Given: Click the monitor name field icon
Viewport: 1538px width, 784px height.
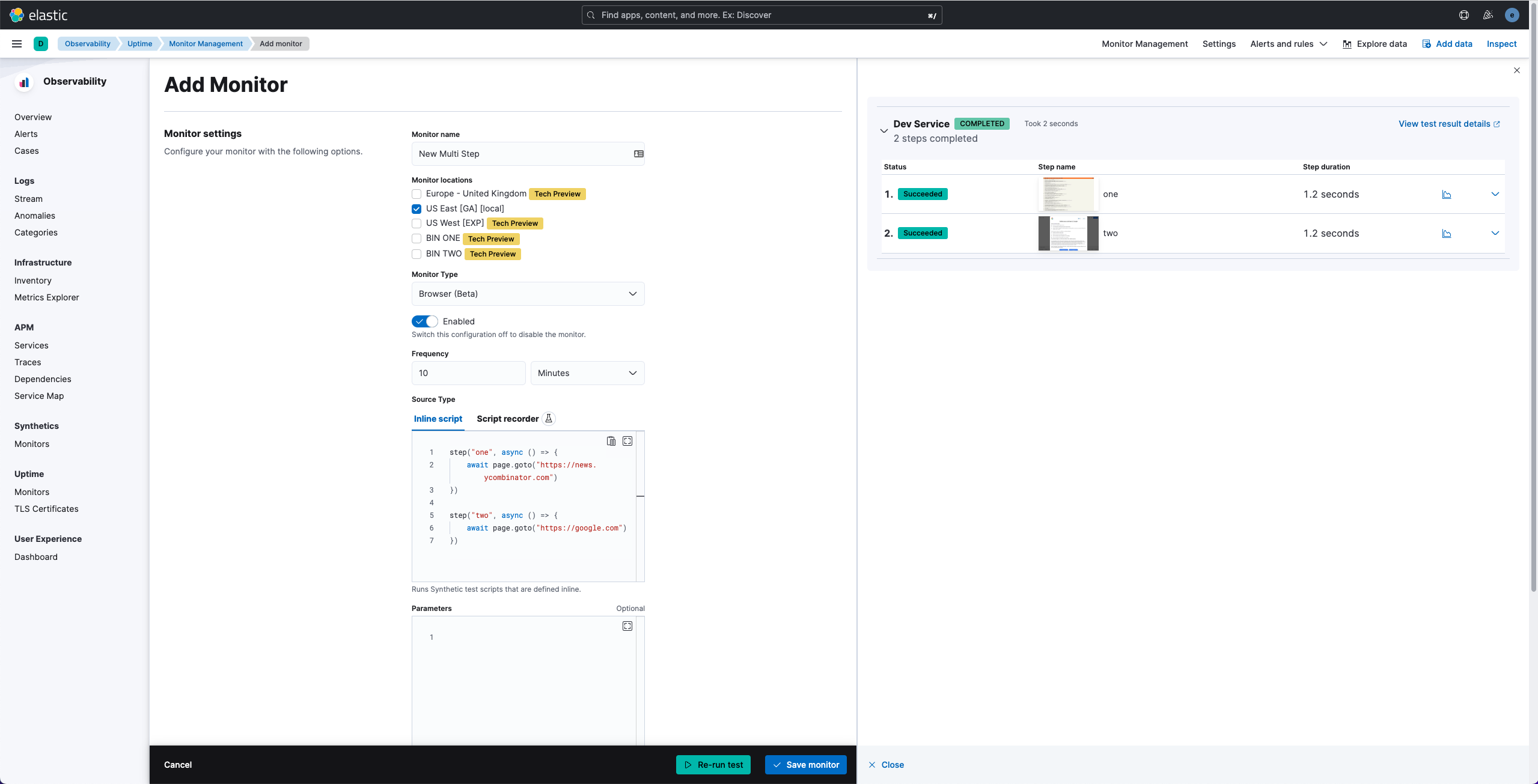Looking at the screenshot, I should (639, 154).
